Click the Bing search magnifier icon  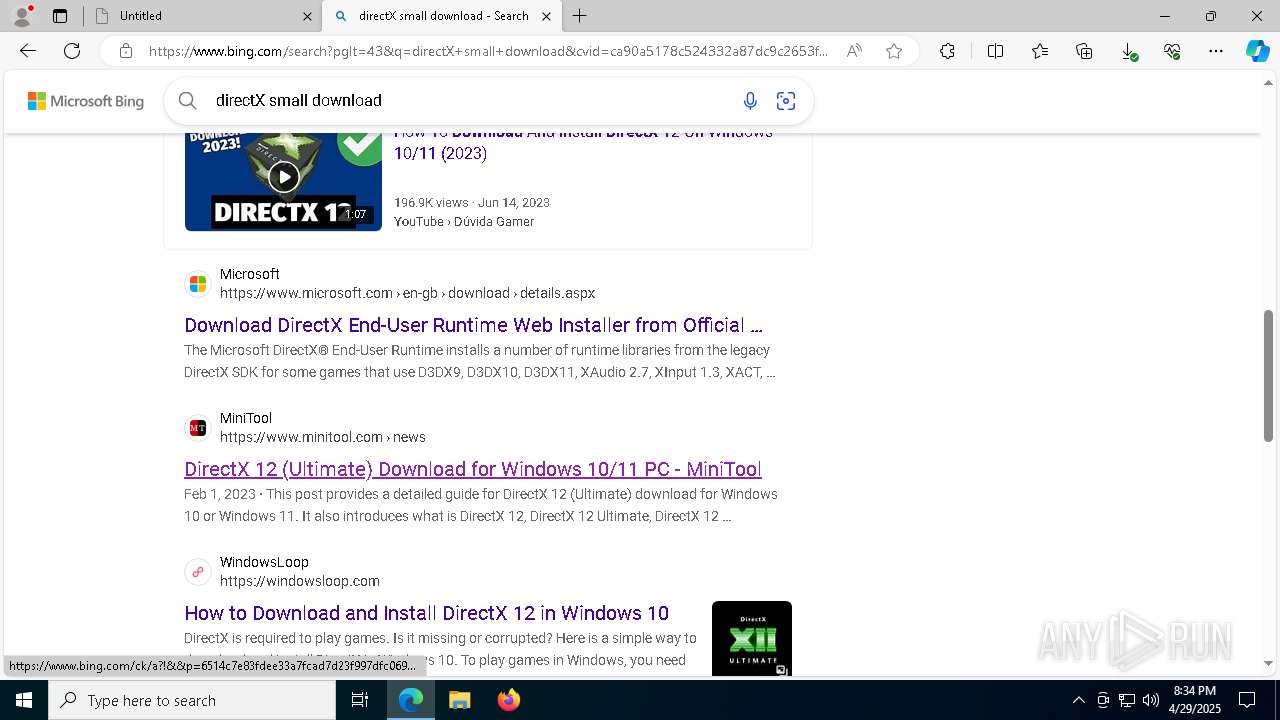187,100
